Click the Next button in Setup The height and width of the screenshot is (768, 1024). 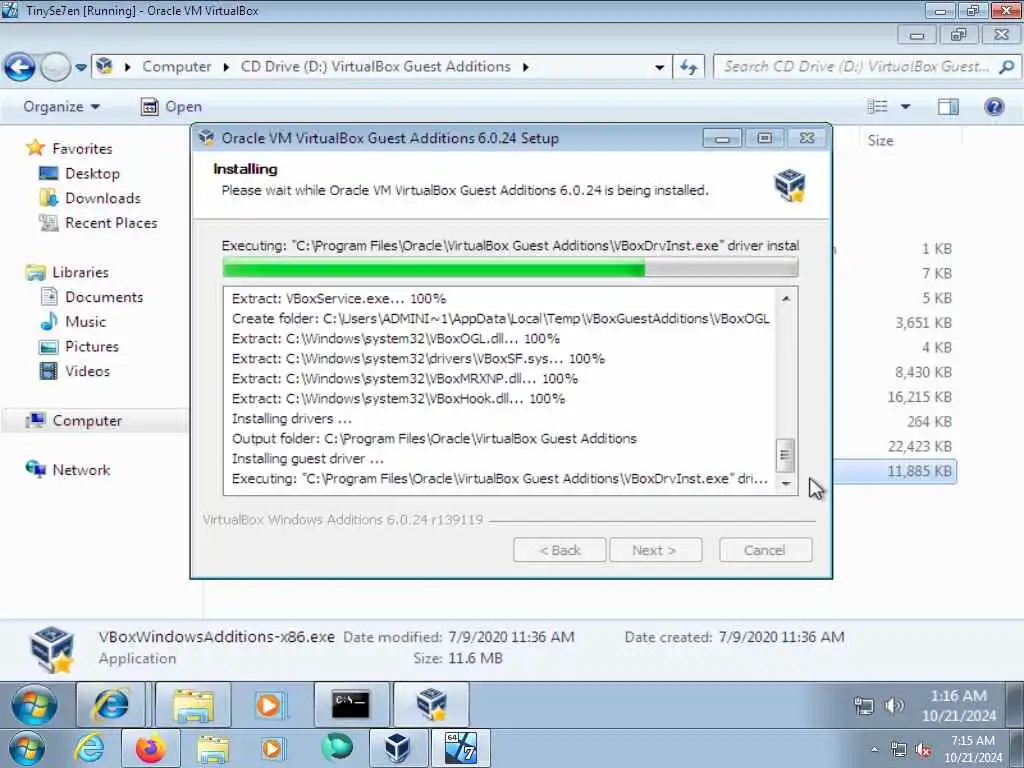[x=655, y=550]
